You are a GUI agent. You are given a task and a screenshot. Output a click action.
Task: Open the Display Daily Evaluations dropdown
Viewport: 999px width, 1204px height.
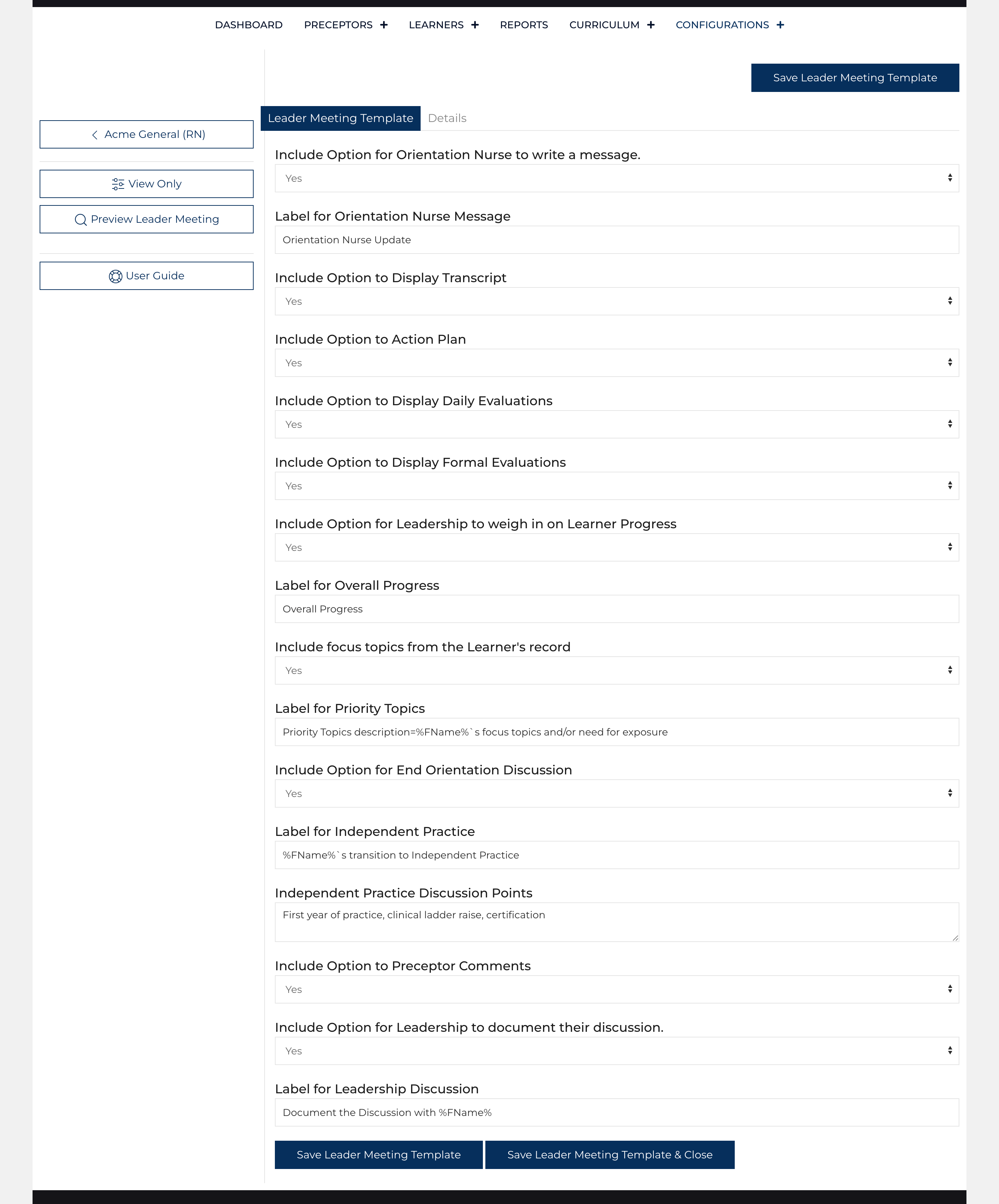coord(616,424)
